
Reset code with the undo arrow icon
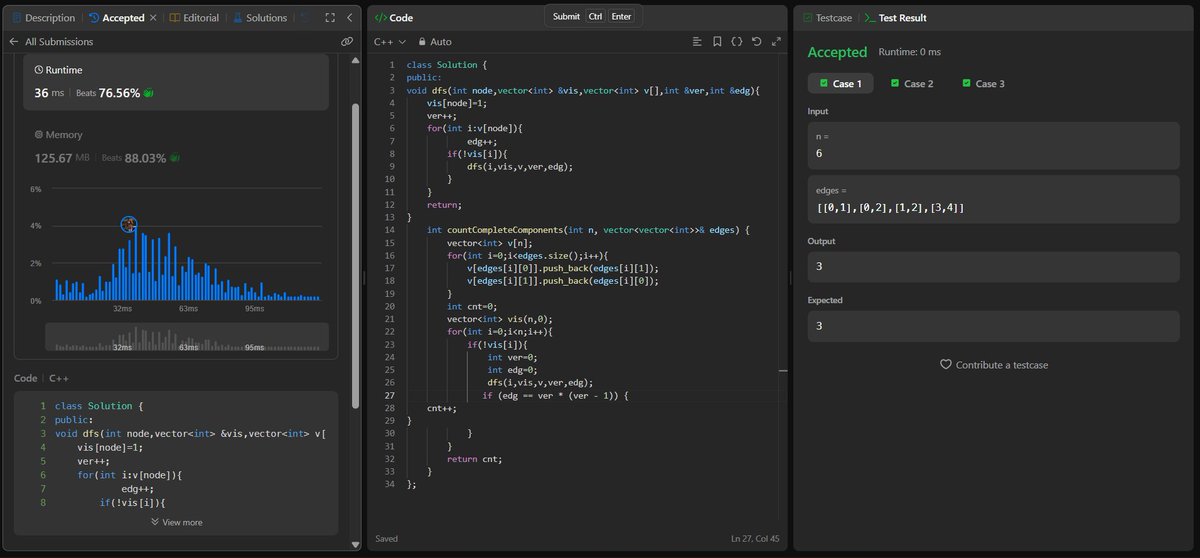point(757,42)
